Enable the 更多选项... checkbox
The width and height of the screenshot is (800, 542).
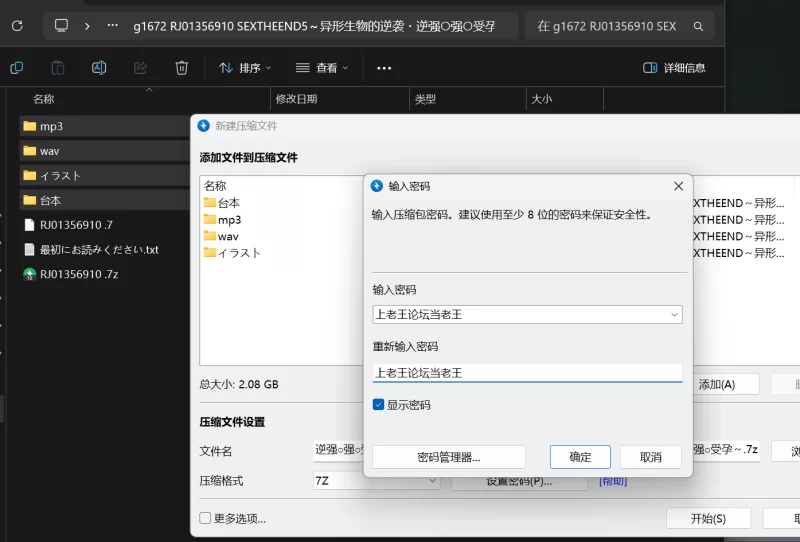point(205,519)
